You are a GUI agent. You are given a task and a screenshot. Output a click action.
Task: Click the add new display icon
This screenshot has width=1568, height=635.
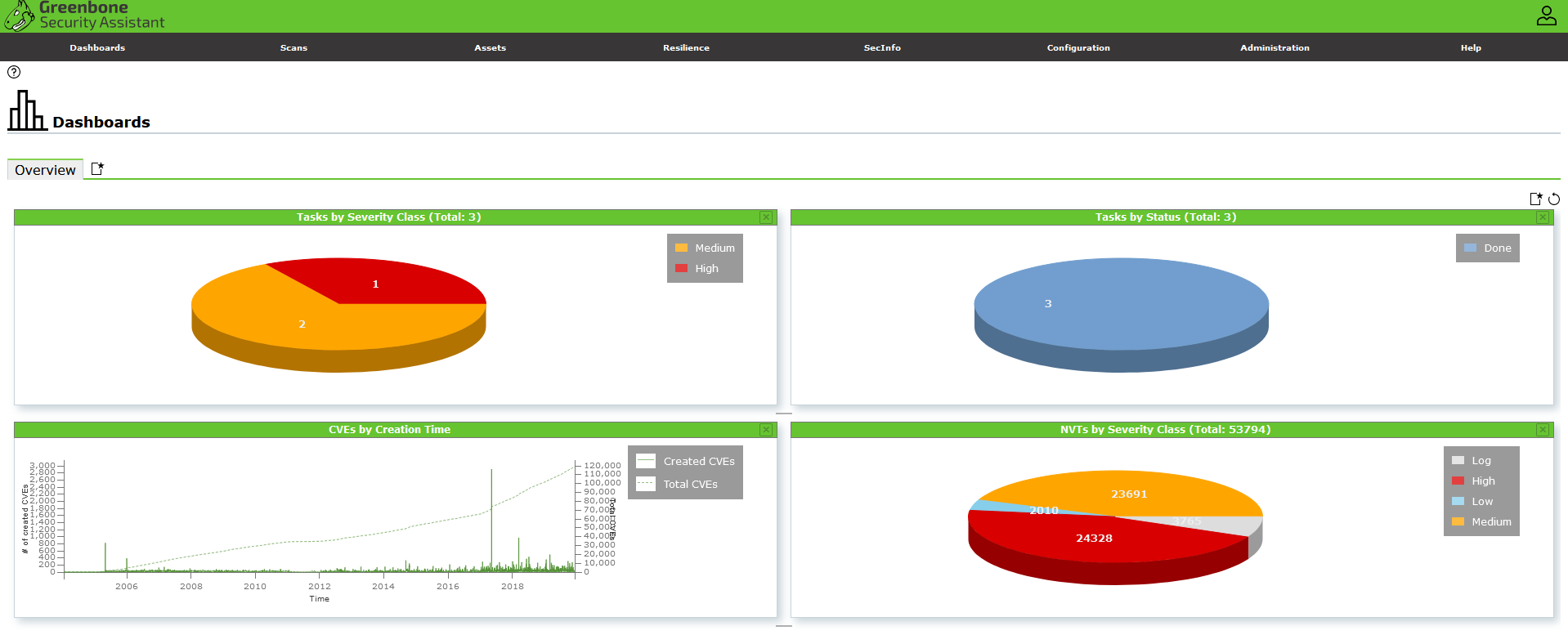1535,199
